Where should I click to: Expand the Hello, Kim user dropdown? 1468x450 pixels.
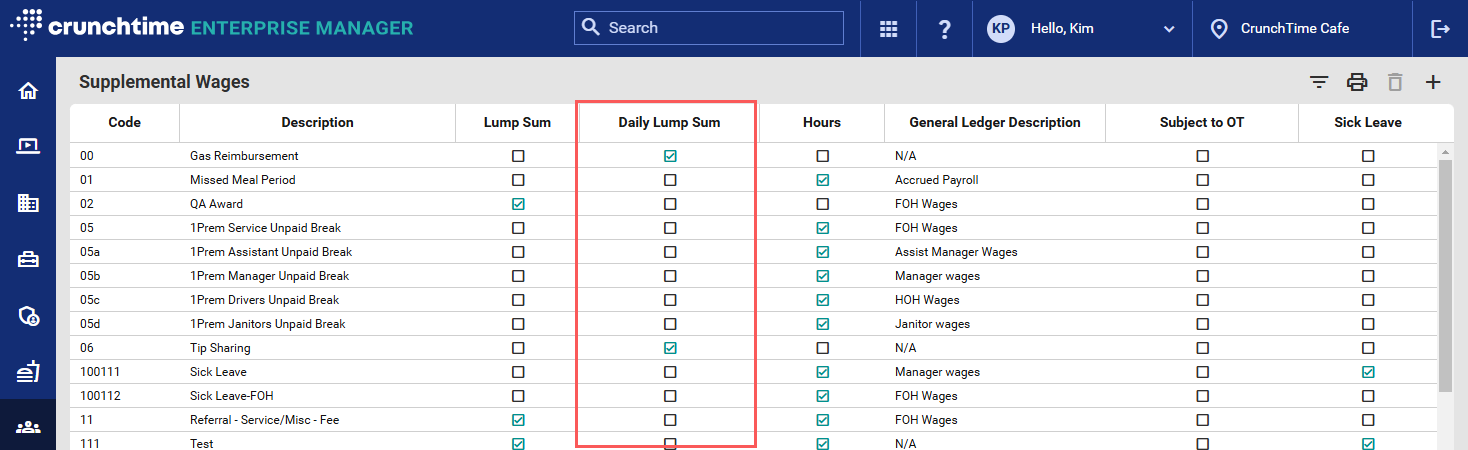coord(1169,29)
